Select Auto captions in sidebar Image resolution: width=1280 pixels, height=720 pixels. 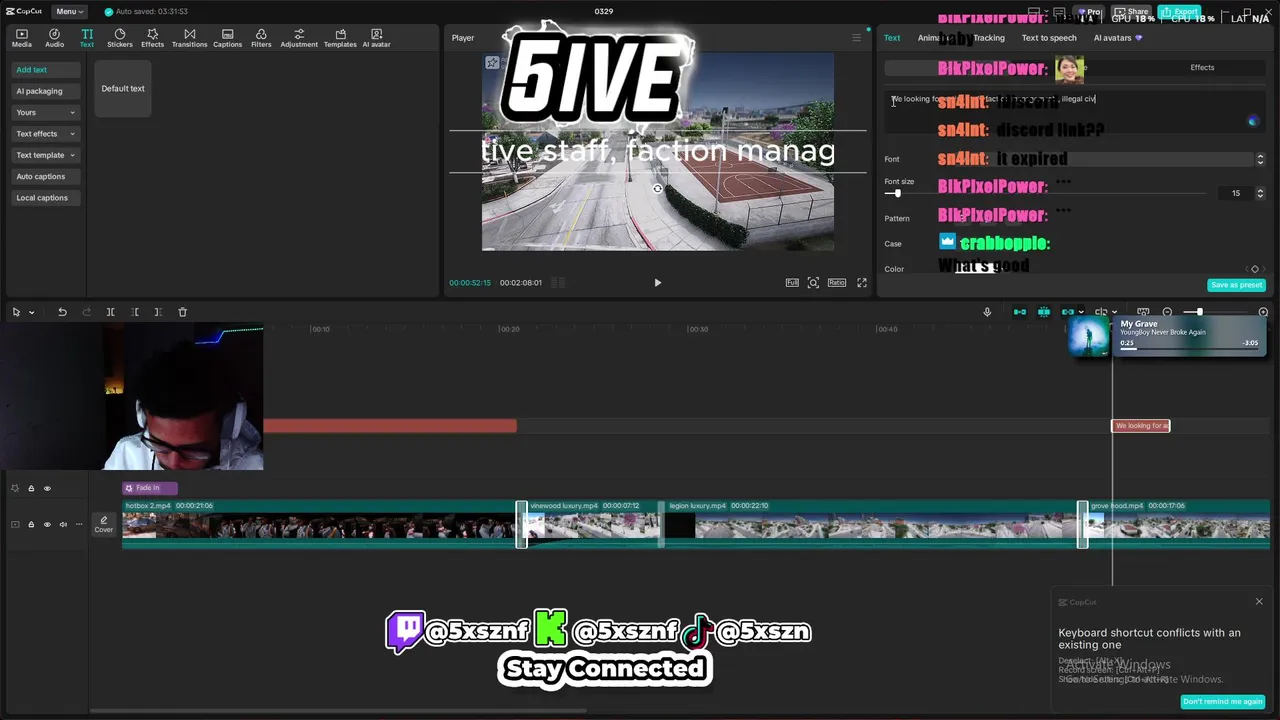click(x=45, y=177)
